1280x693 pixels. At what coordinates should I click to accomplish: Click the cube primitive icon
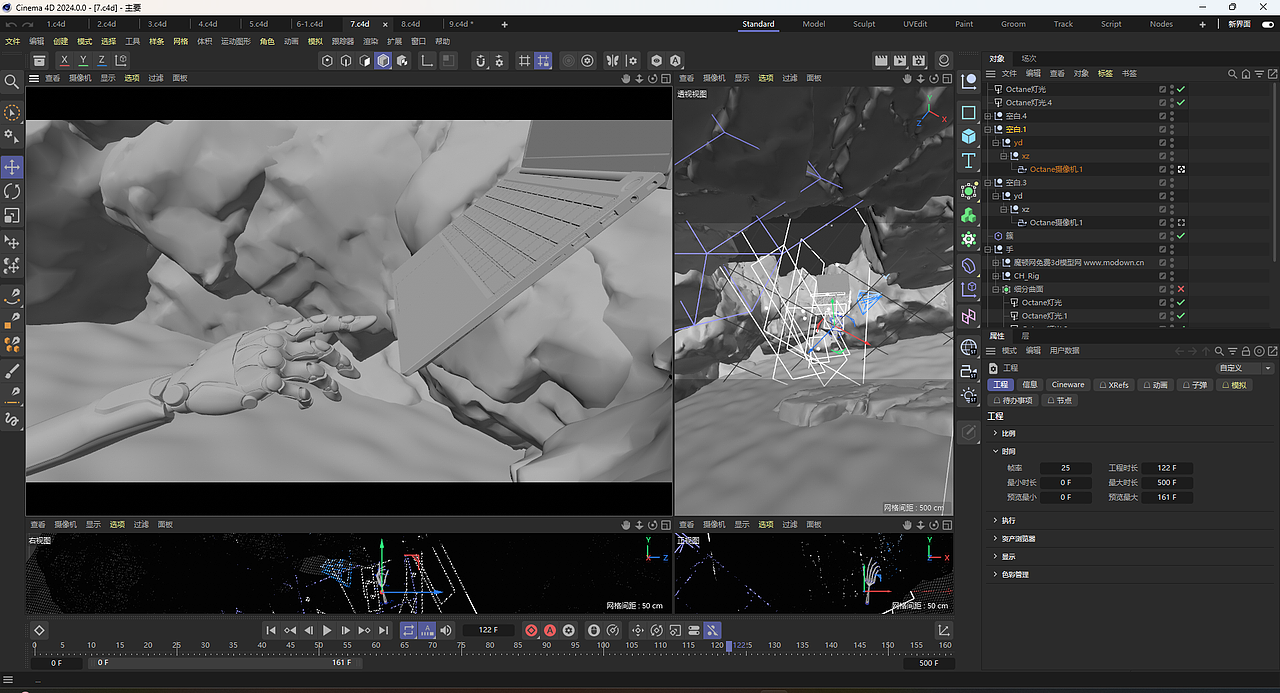[968, 136]
